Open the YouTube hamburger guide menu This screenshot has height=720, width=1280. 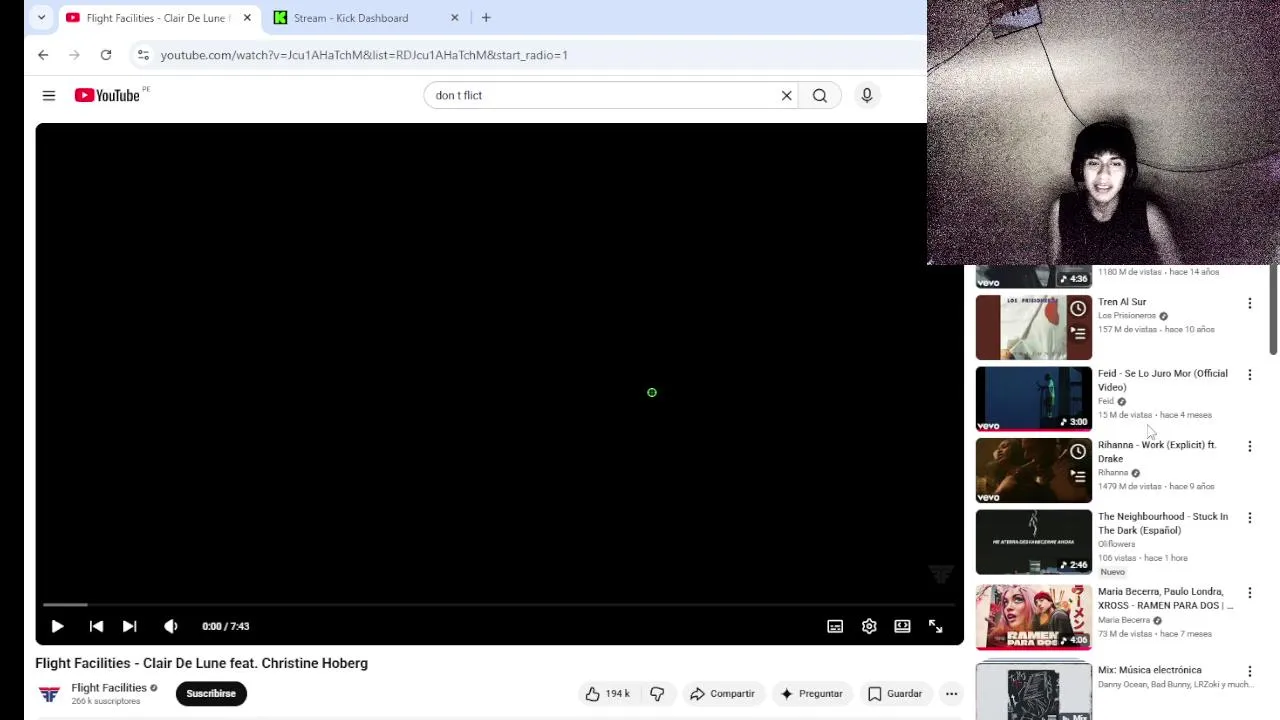pos(49,95)
